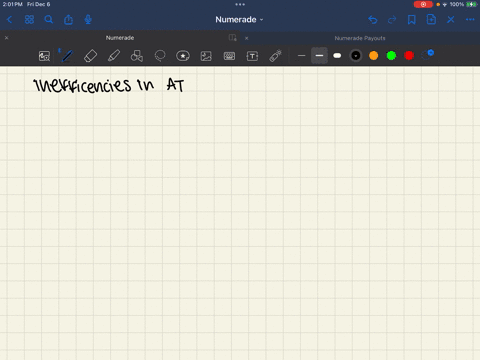Bookmark this page
Screen dimensions: 480x360
click(412, 20)
